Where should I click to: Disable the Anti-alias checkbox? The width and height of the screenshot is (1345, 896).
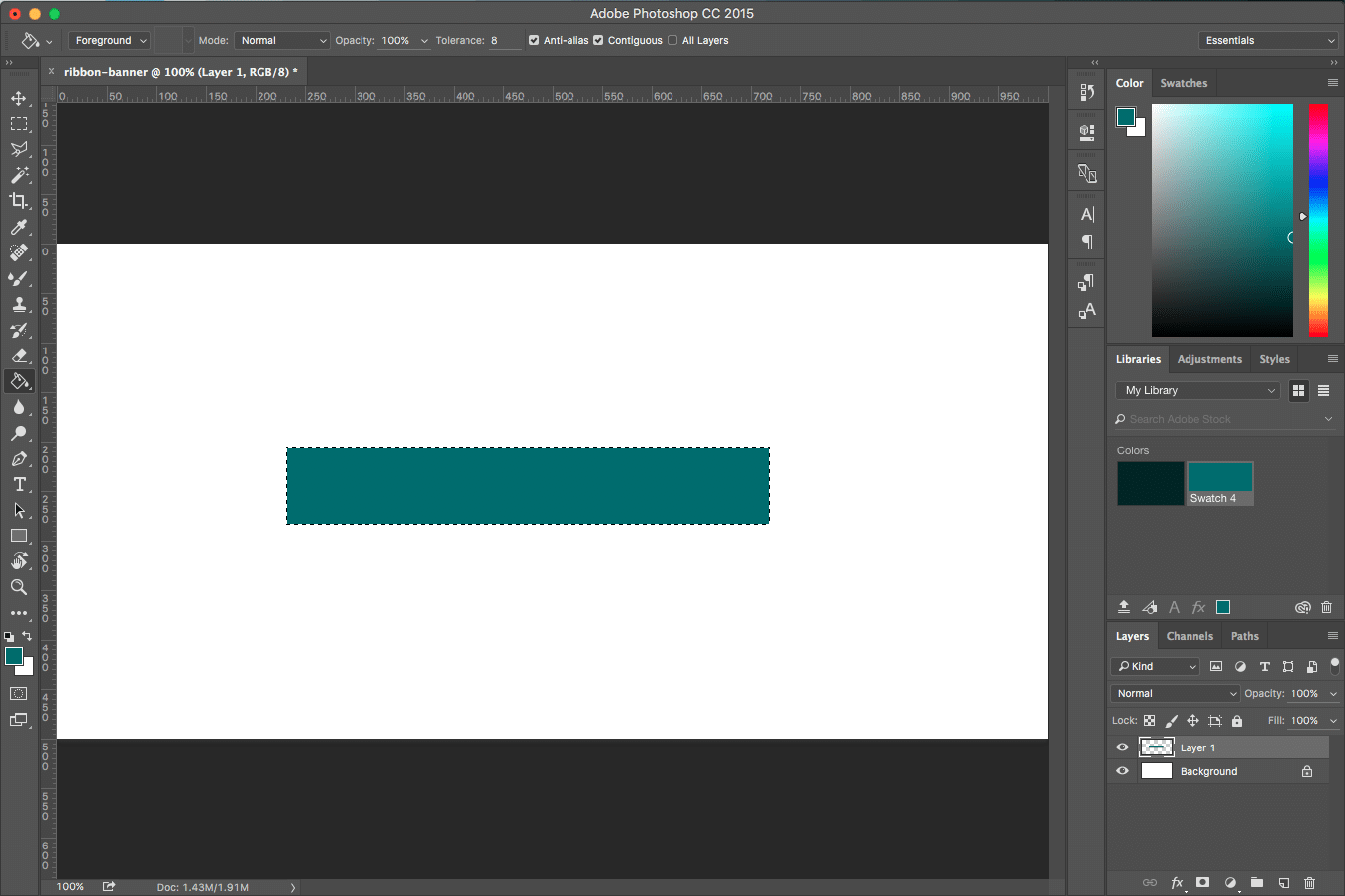[x=534, y=41]
